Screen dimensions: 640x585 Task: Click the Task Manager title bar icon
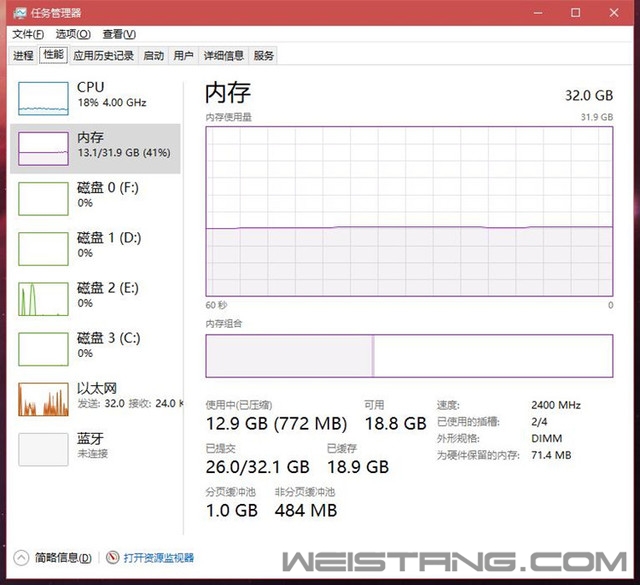coord(19,13)
